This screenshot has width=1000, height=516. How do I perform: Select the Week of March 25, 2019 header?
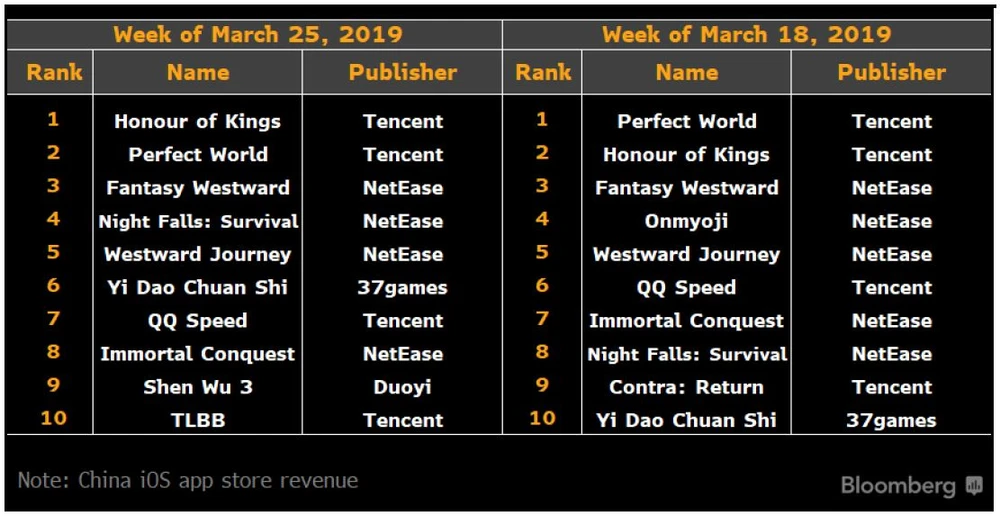coord(257,34)
